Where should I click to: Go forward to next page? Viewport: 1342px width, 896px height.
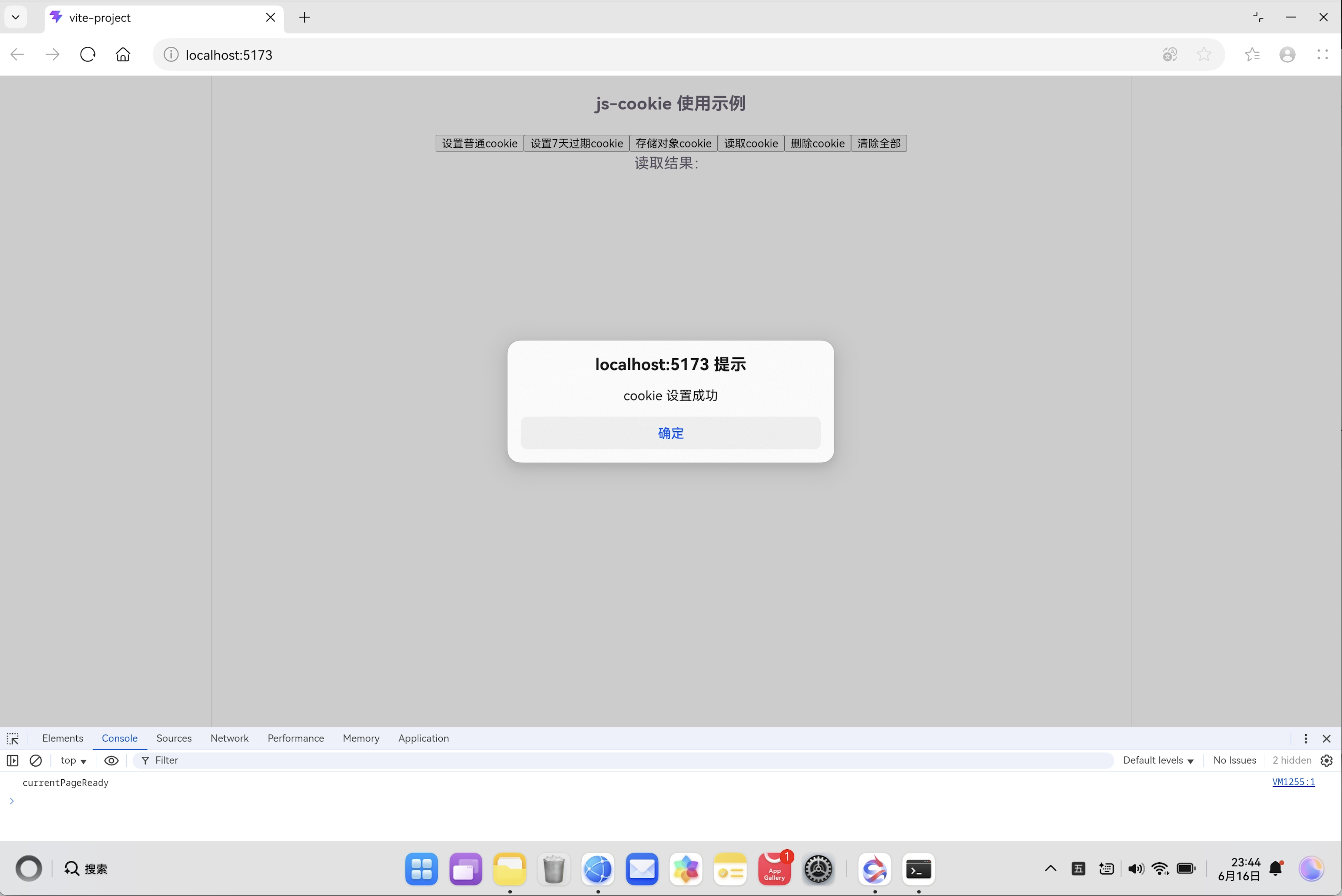click(53, 54)
